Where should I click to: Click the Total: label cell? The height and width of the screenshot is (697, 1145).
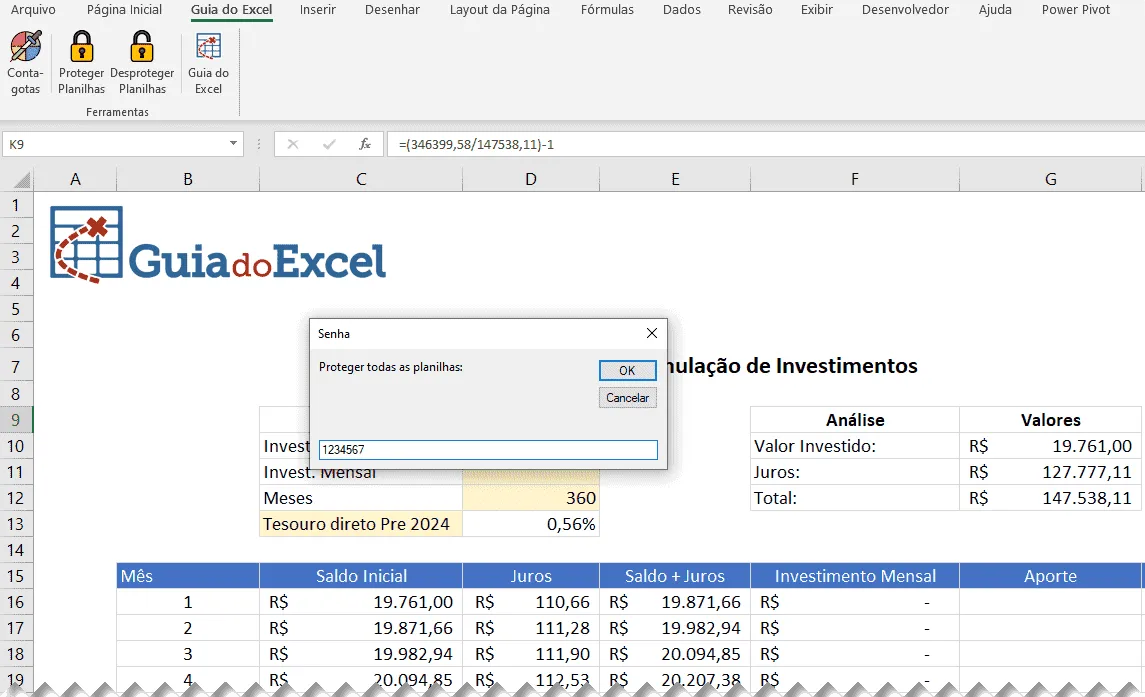[x=854, y=498]
